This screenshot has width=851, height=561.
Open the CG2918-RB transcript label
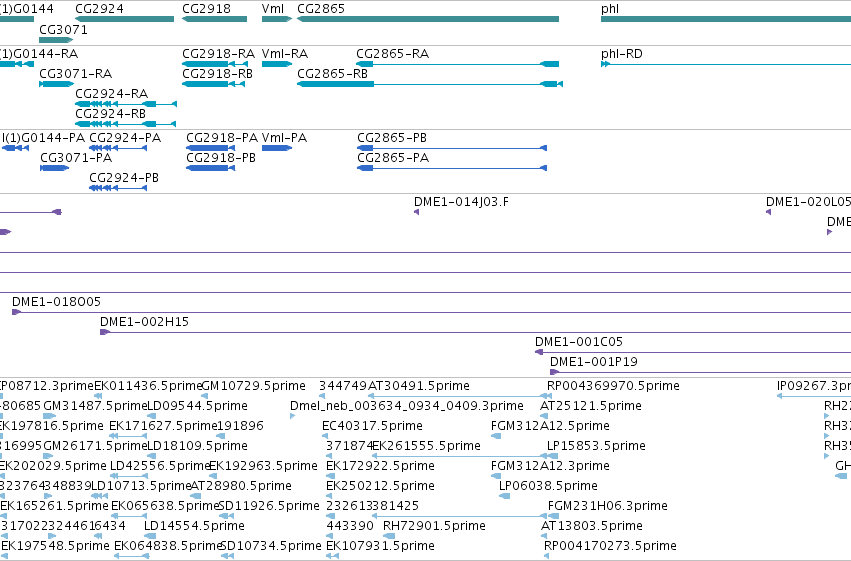(x=217, y=74)
